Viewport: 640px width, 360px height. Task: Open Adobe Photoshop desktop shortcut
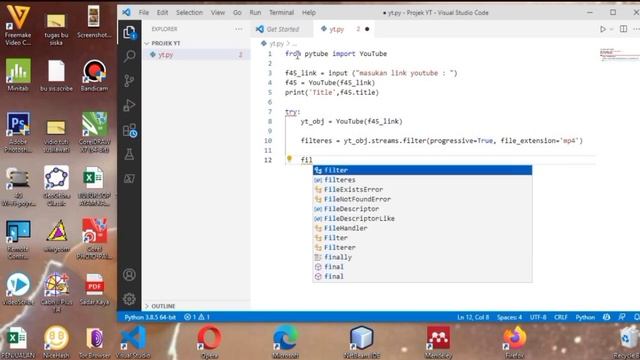(18, 132)
